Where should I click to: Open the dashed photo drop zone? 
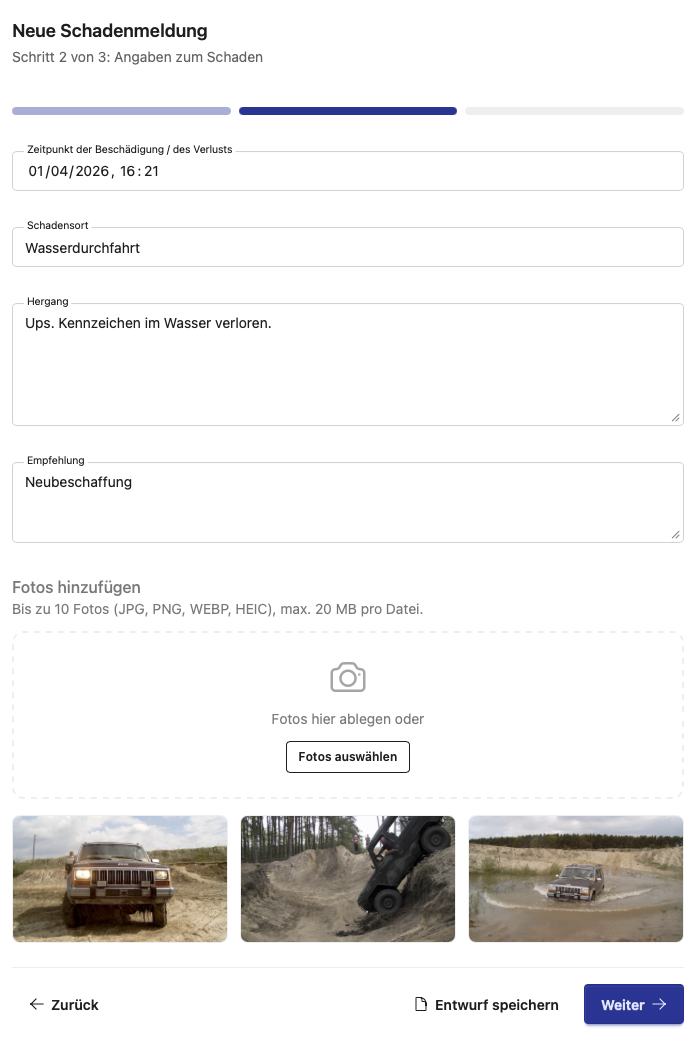click(348, 714)
